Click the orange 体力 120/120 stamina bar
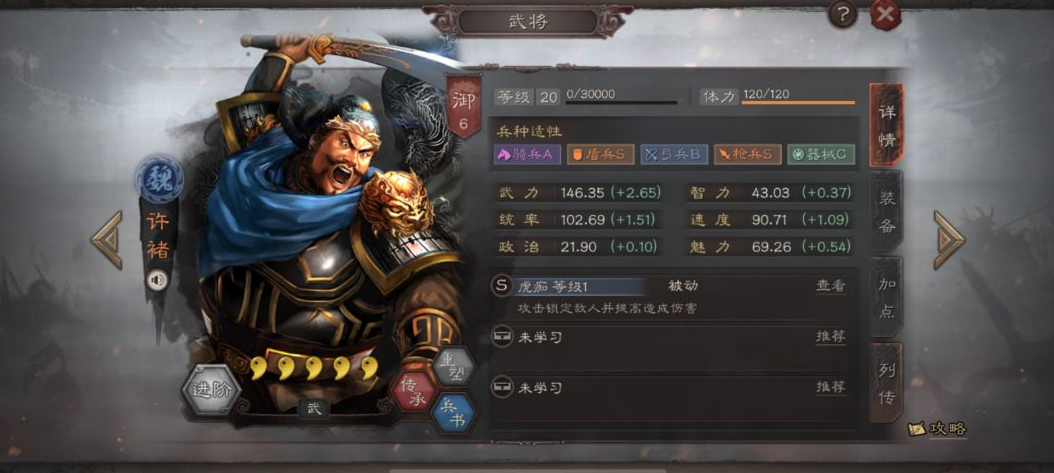Screen dimensions: 1054x473 (798, 103)
